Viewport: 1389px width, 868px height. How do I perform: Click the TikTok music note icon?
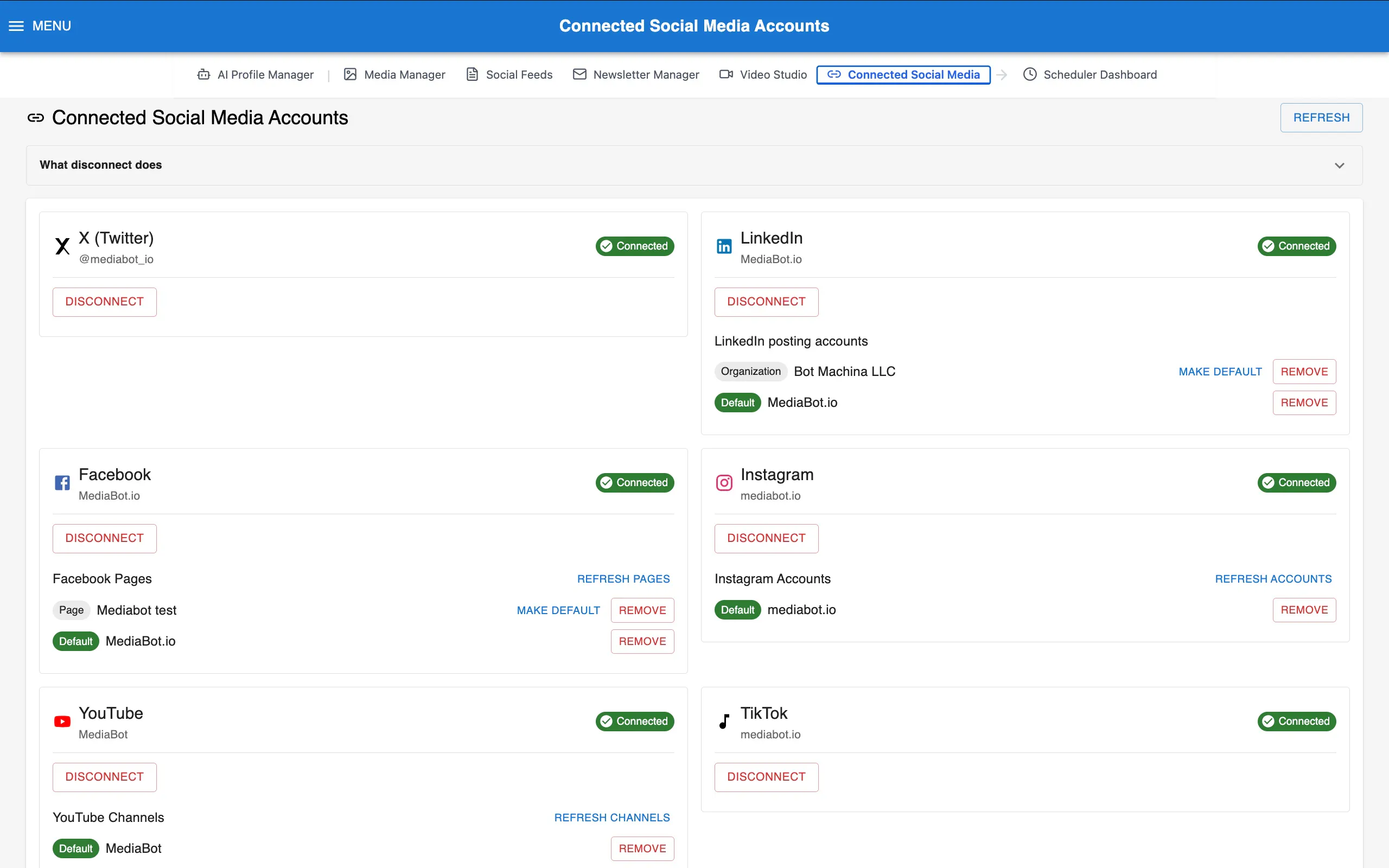click(724, 722)
